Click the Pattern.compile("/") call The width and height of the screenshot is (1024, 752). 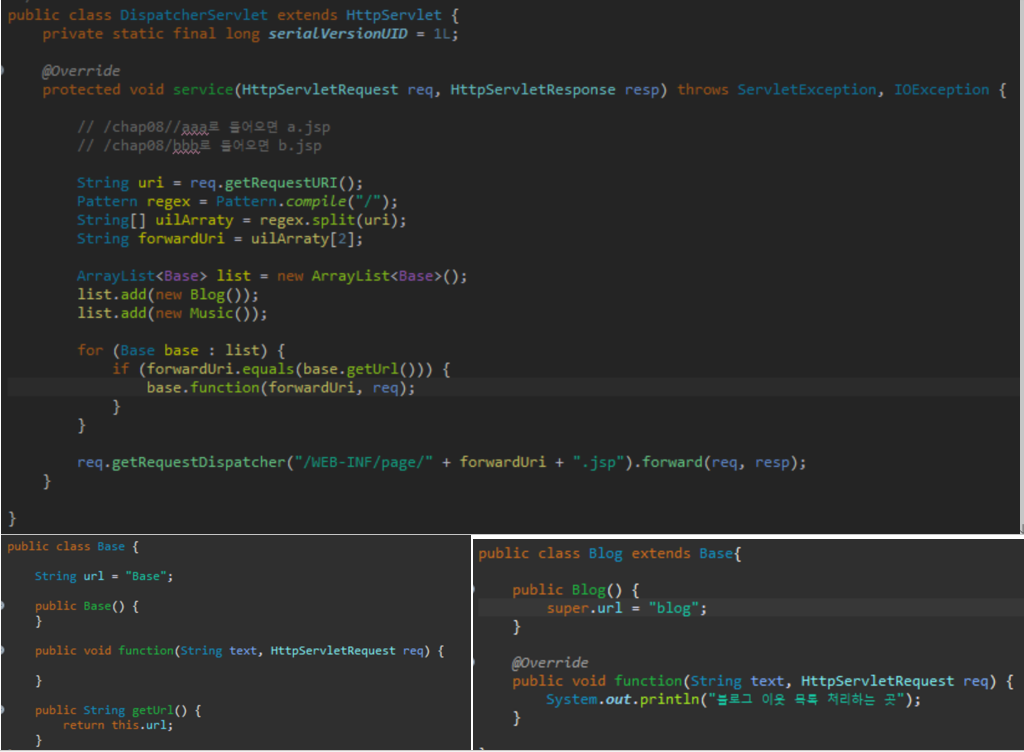click(x=302, y=202)
